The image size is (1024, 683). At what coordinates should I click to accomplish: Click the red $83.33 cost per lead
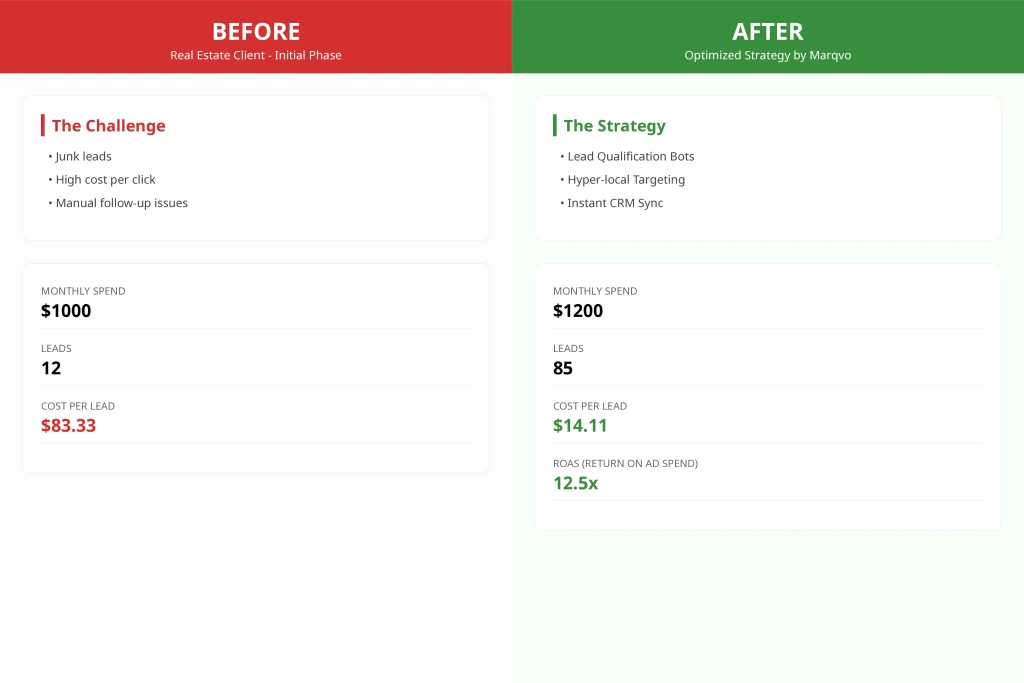pos(69,426)
